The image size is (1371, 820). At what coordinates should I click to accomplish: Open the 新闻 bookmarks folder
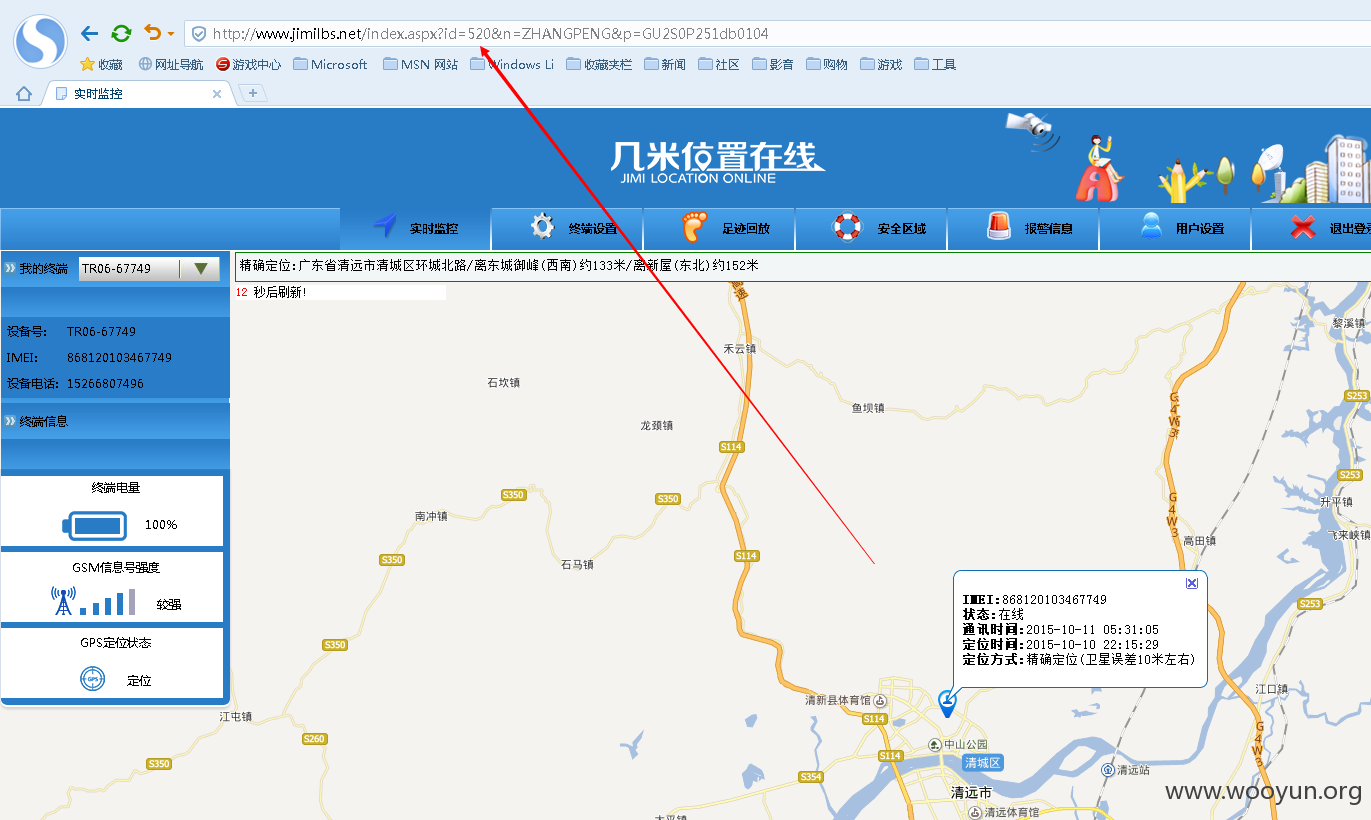(x=665, y=64)
